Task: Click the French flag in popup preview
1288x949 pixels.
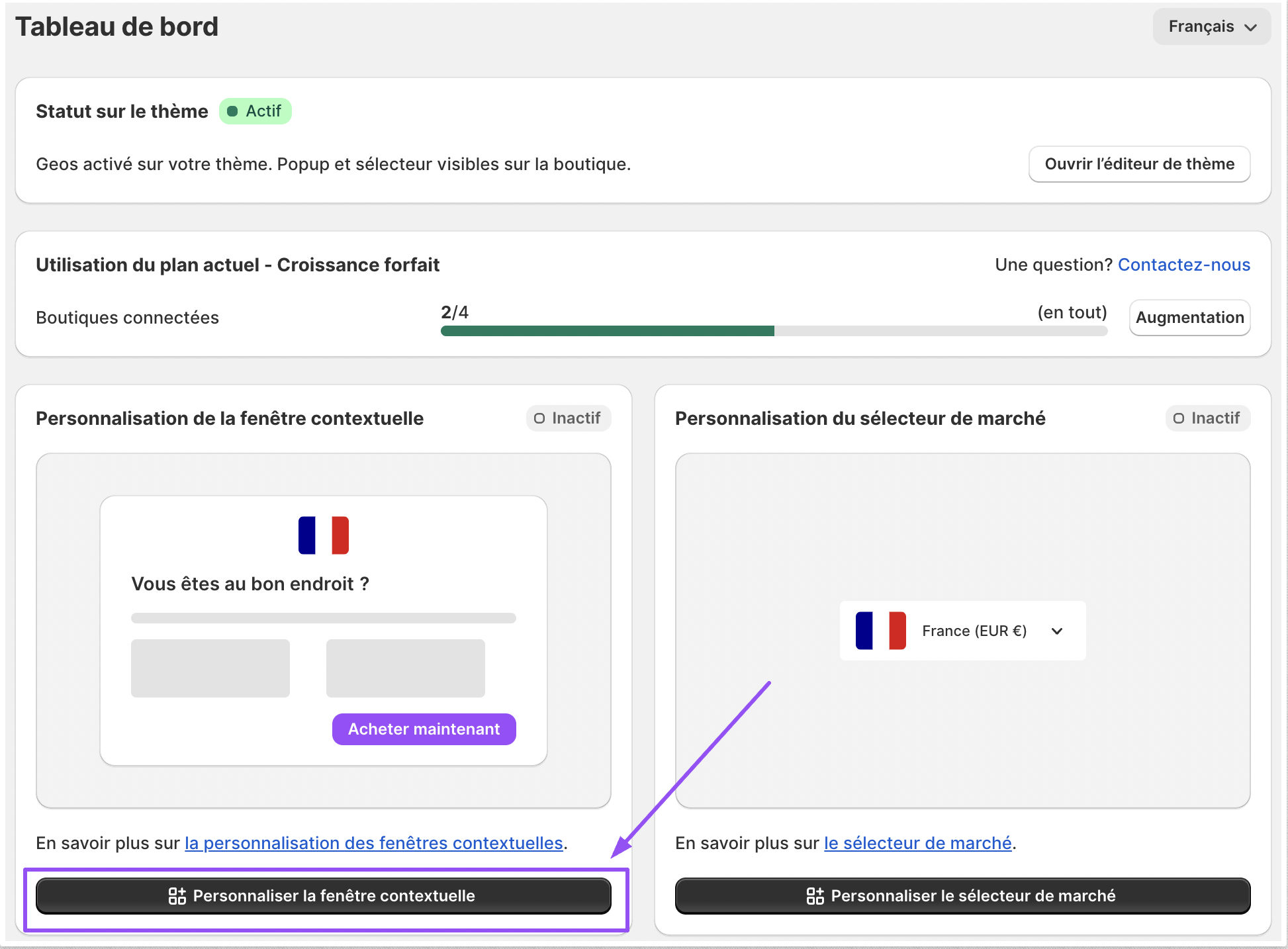Action: click(324, 535)
